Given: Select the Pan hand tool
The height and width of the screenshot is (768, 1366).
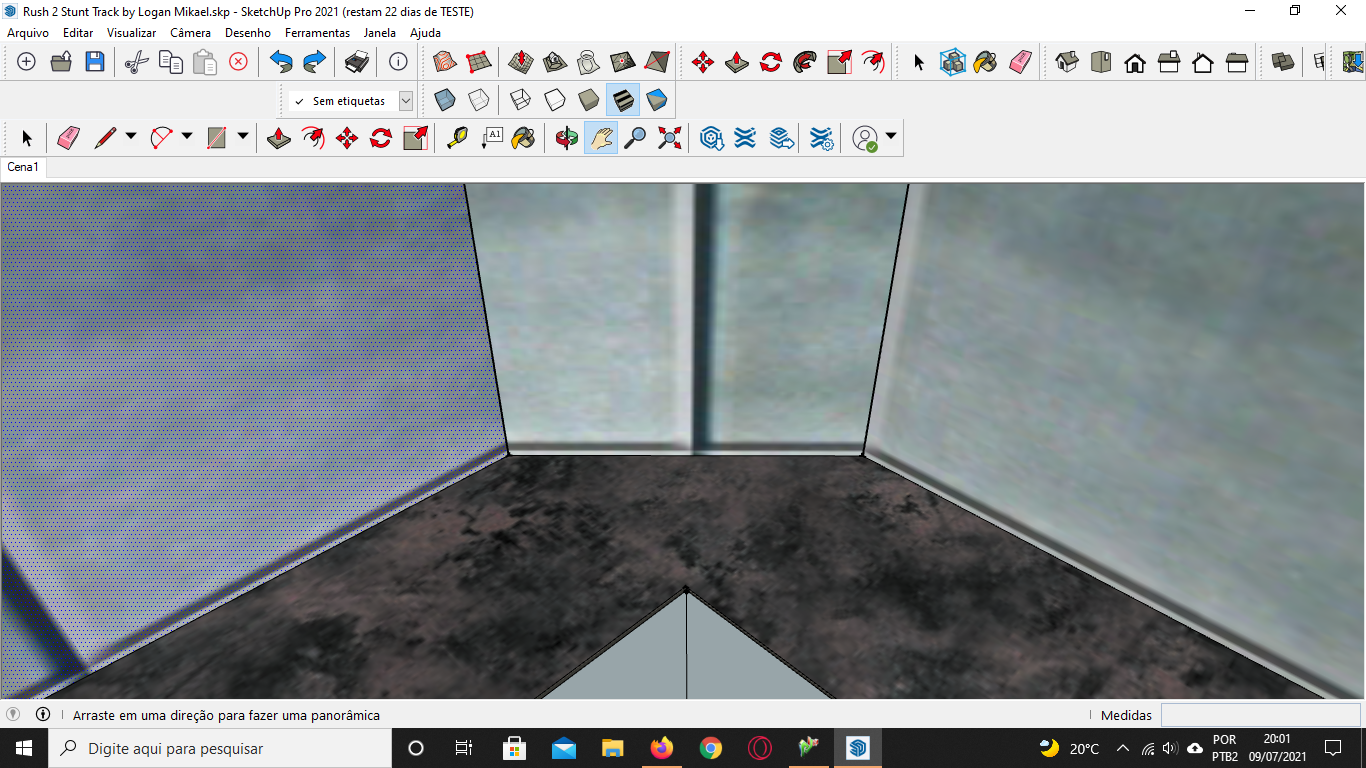Looking at the screenshot, I should pos(601,138).
